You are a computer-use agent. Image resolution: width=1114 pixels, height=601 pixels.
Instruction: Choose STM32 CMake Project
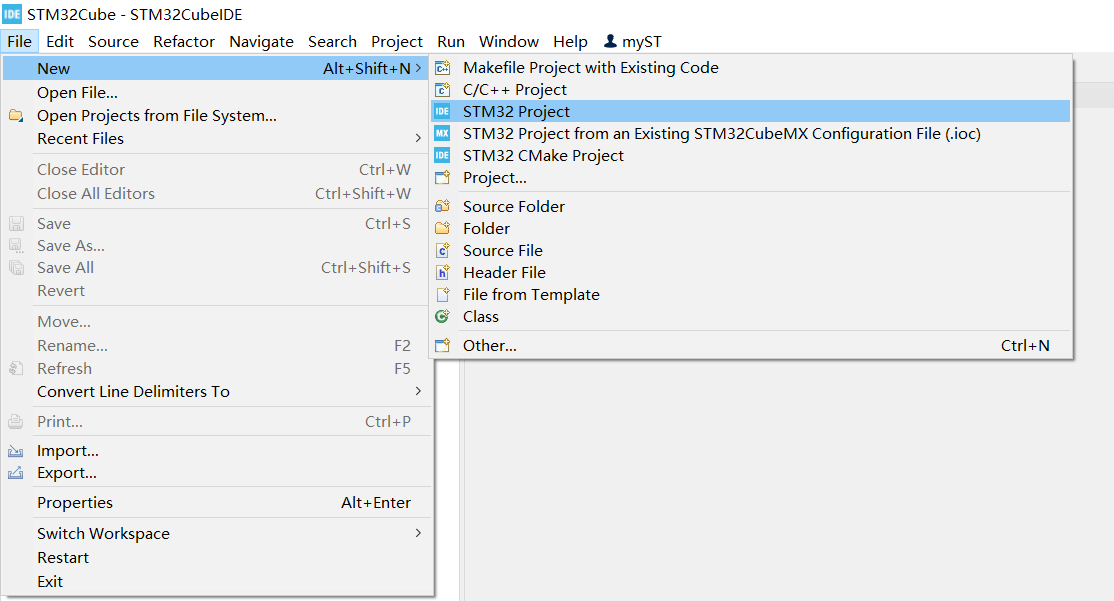(750, 156)
